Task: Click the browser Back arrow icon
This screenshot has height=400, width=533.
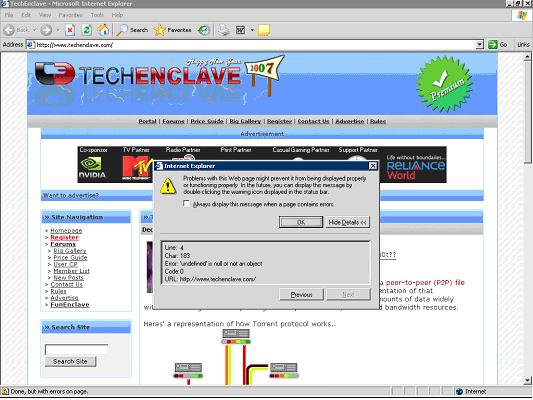Action: 9,30
